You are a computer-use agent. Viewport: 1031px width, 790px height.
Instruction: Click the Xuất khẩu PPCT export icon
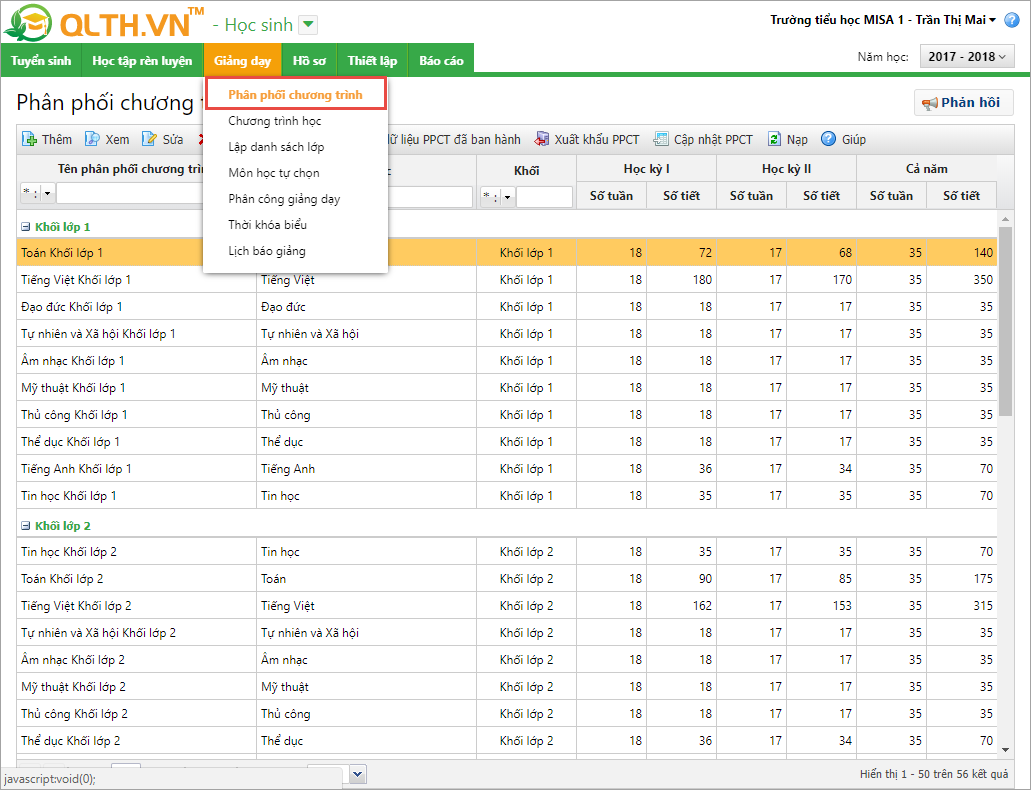point(542,140)
